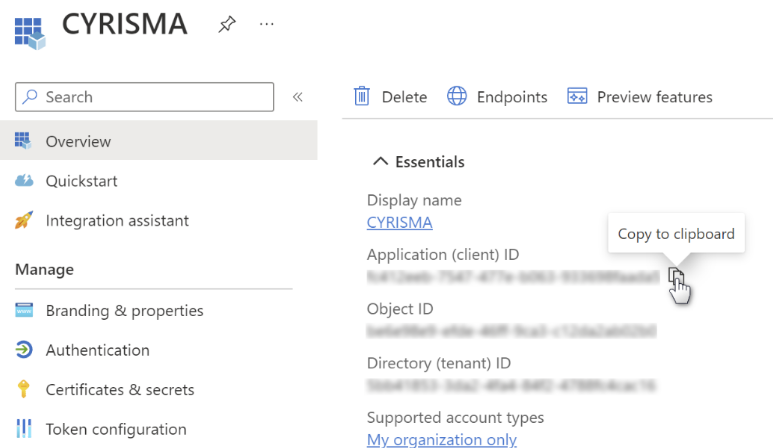Screen dimensions: 773x448
Task: Open Preview features toolbar label
Action: click(x=654, y=97)
